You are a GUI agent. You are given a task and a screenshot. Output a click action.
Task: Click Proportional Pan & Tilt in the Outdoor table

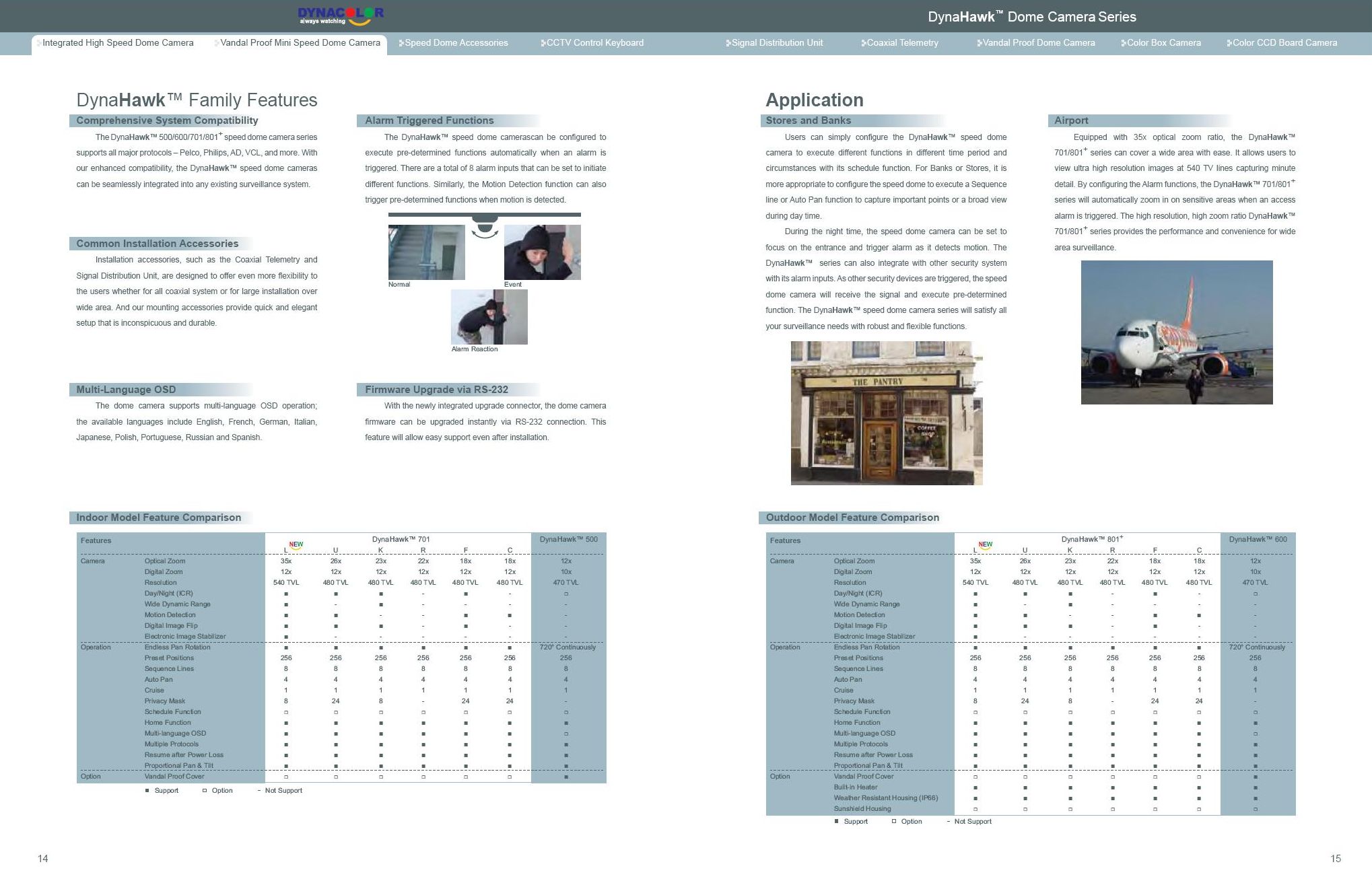(868, 766)
